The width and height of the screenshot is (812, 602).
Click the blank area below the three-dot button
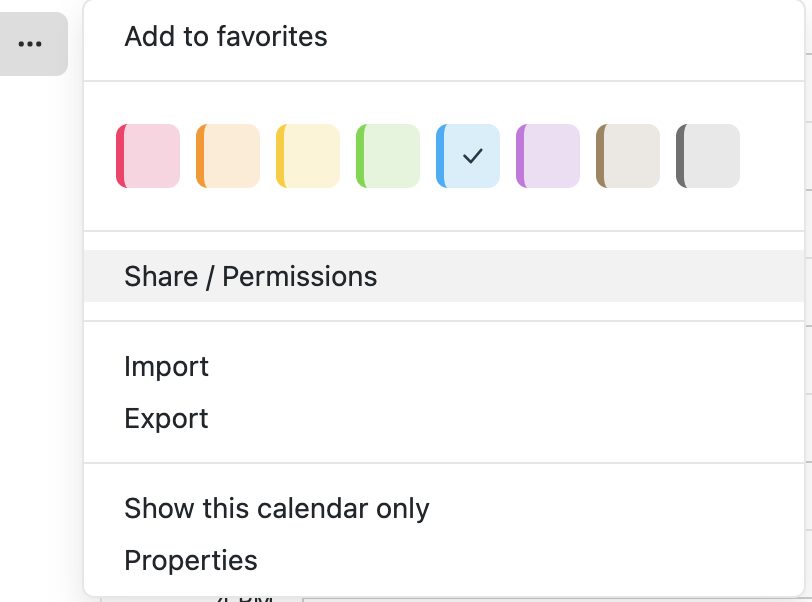40,300
